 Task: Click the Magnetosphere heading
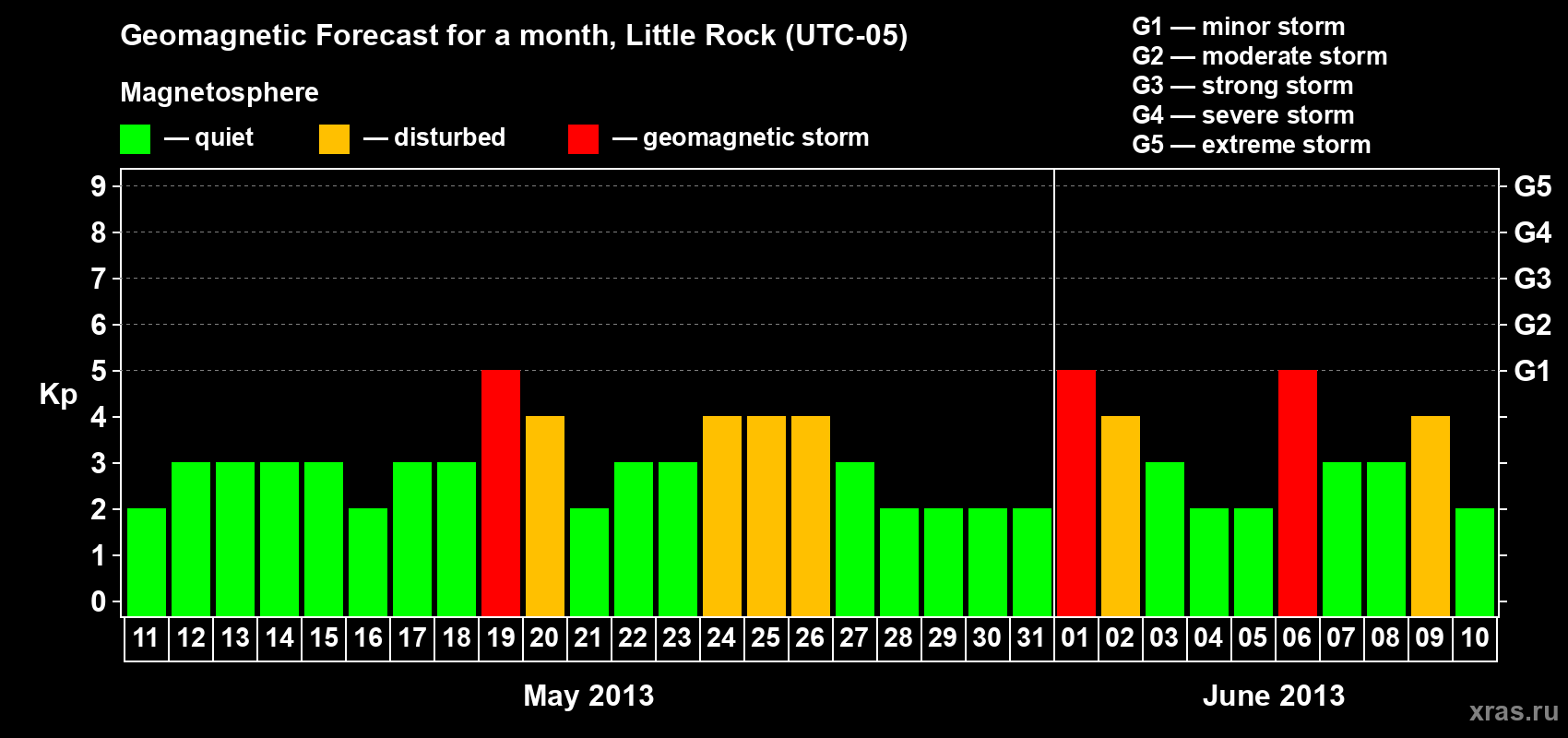pos(220,93)
